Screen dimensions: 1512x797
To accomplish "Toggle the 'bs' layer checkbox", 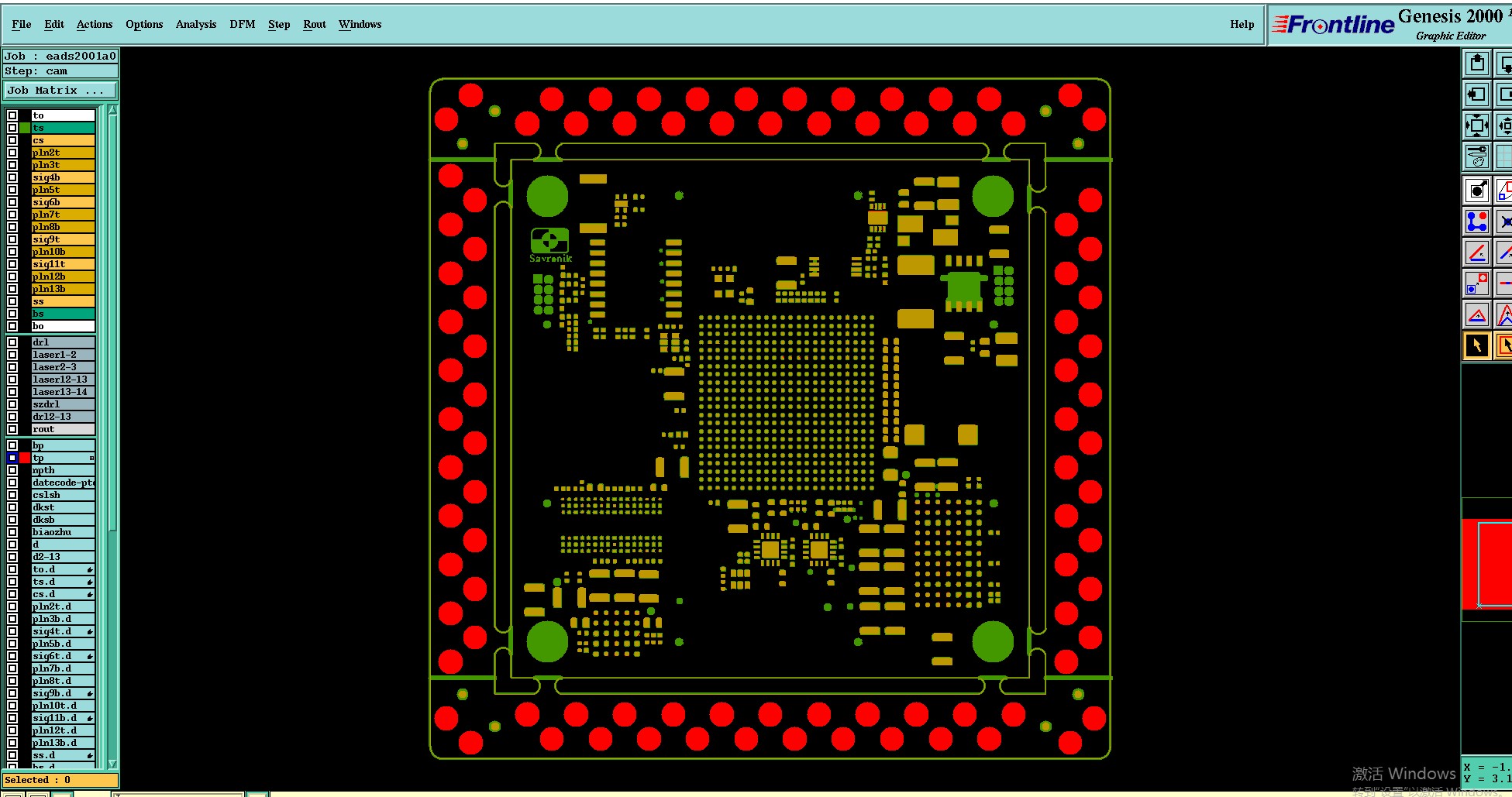I will 12,314.
